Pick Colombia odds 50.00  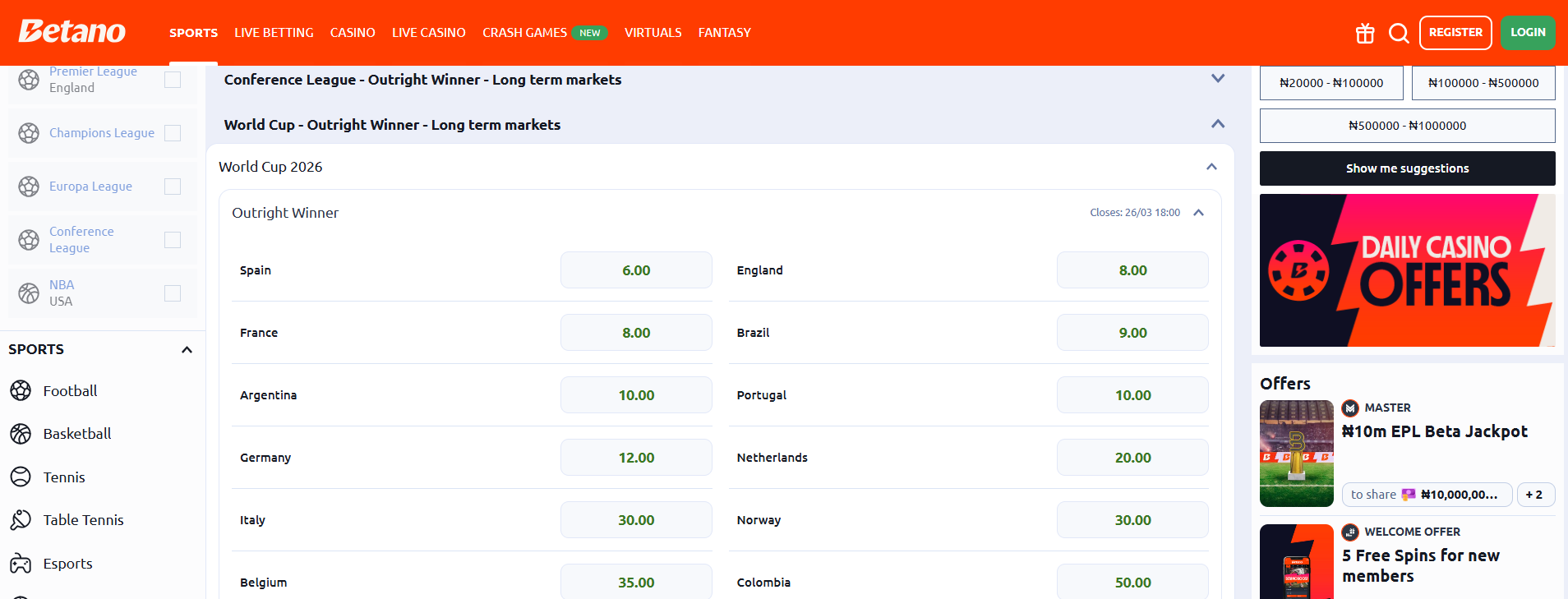pos(1132,582)
